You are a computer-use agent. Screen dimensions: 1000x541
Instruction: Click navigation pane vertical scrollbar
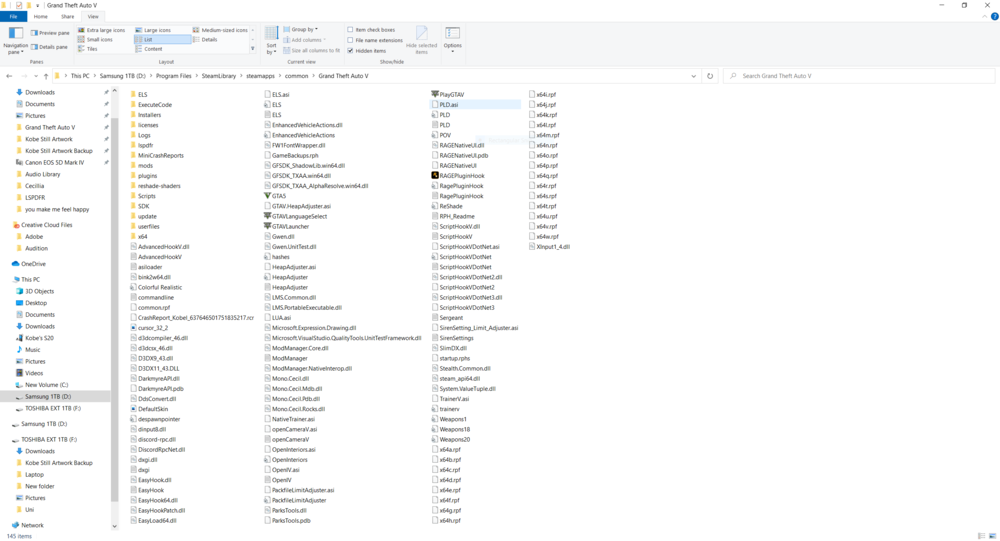pyautogui.click(x=115, y=309)
